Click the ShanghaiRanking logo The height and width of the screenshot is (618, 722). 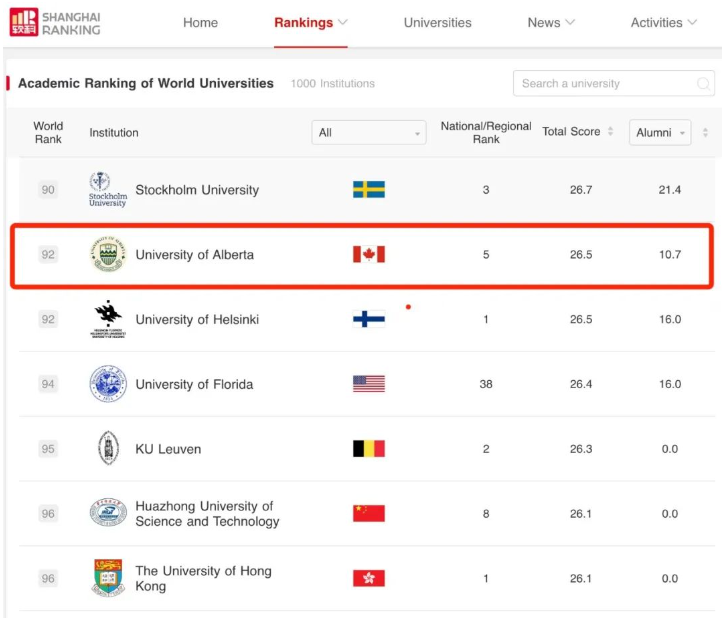[x=55, y=22]
